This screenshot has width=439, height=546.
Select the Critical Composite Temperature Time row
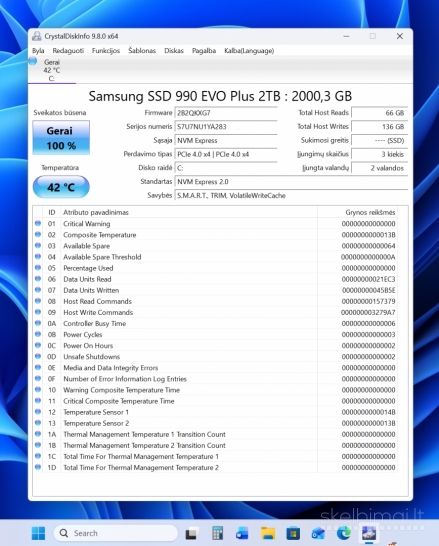[215, 401]
